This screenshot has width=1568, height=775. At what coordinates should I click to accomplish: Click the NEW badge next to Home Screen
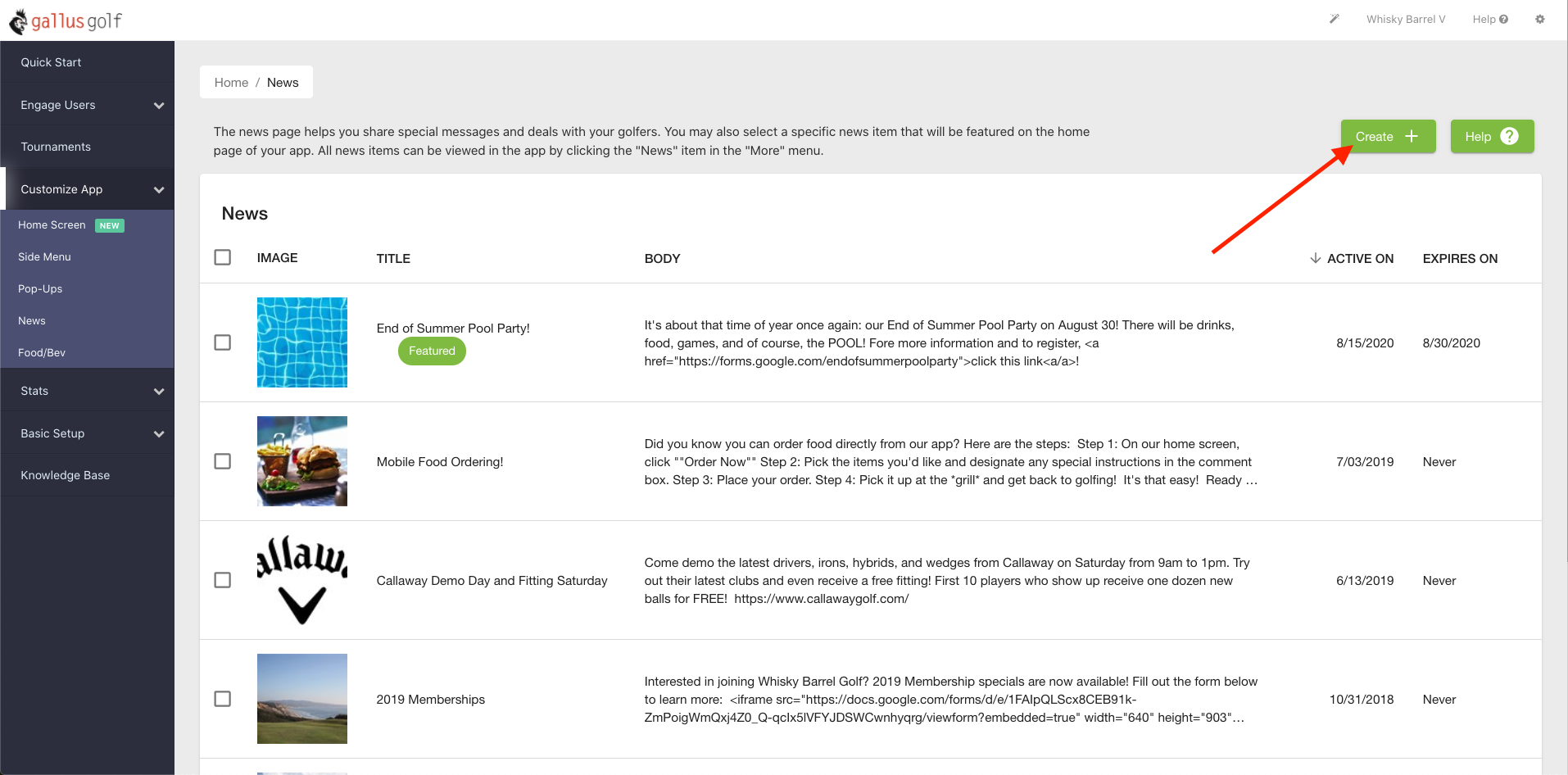pos(110,225)
